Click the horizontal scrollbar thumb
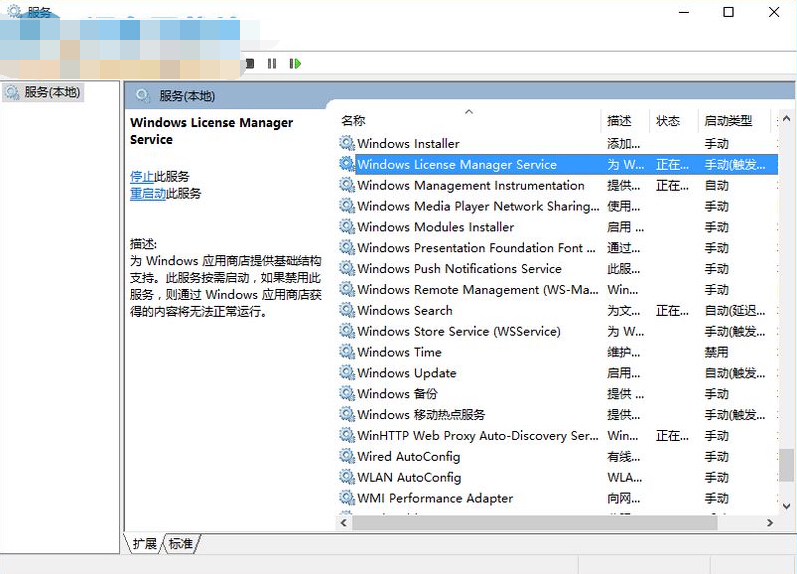Viewport: 797px width, 574px height. (x=535, y=523)
